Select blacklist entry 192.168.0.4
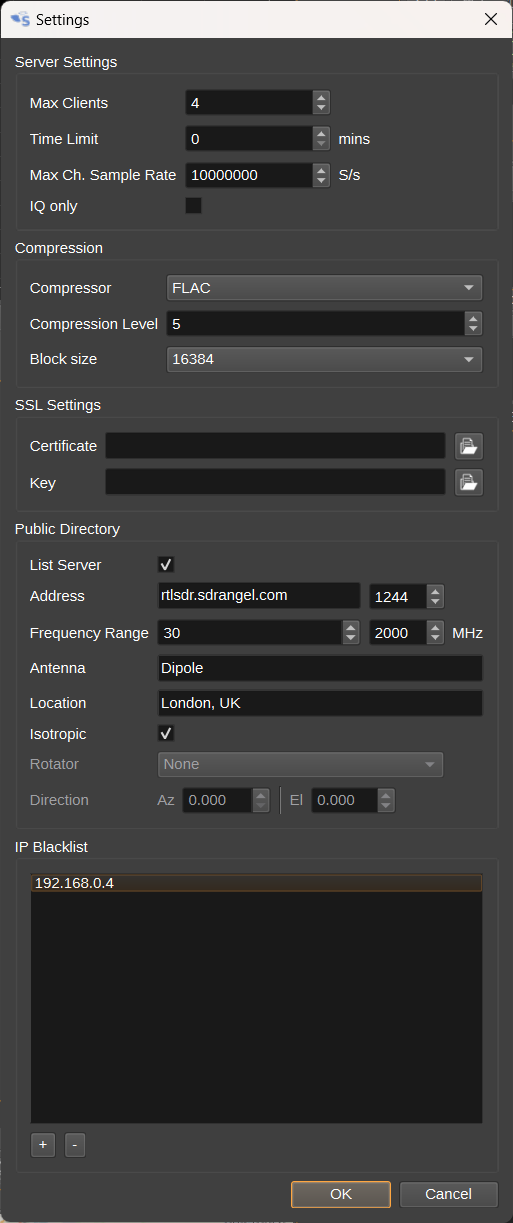 point(257,884)
